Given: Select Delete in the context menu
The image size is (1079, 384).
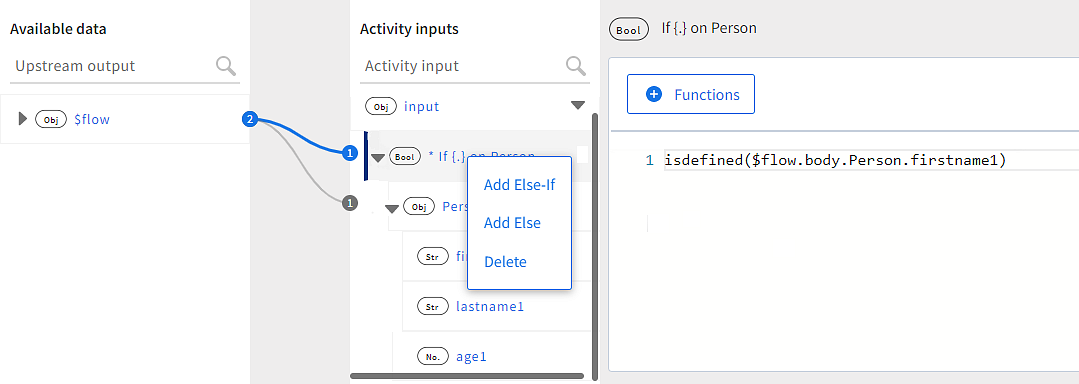Looking at the screenshot, I should pyautogui.click(x=505, y=262).
